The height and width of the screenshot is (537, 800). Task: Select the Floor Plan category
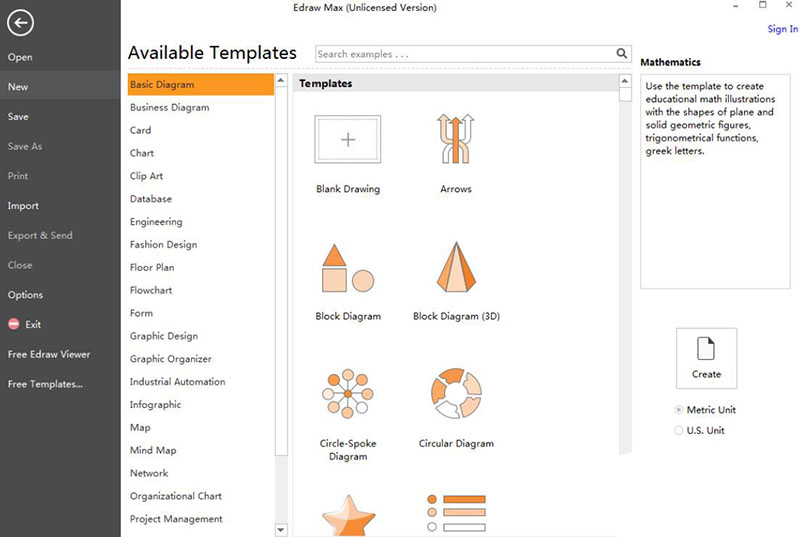click(152, 267)
